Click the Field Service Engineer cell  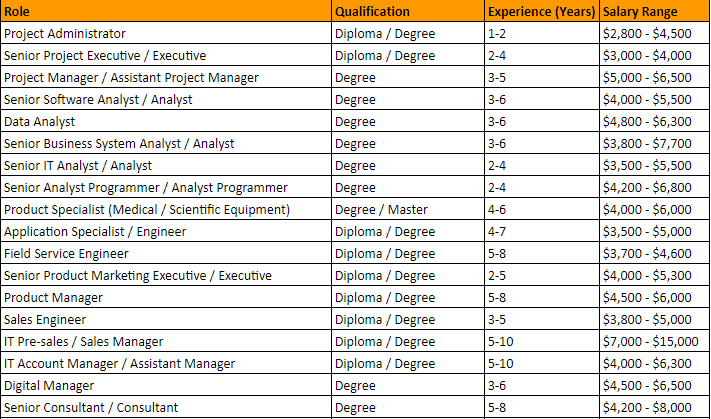165,253
